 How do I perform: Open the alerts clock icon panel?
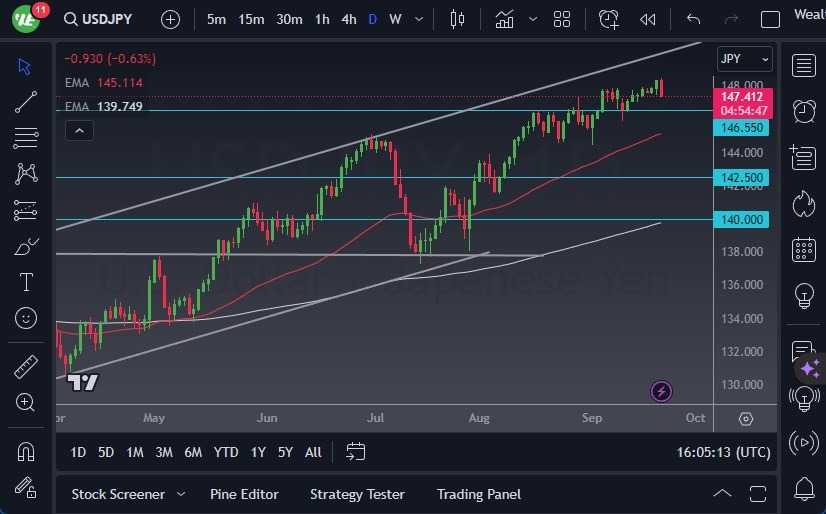pyautogui.click(x=802, y=110)
